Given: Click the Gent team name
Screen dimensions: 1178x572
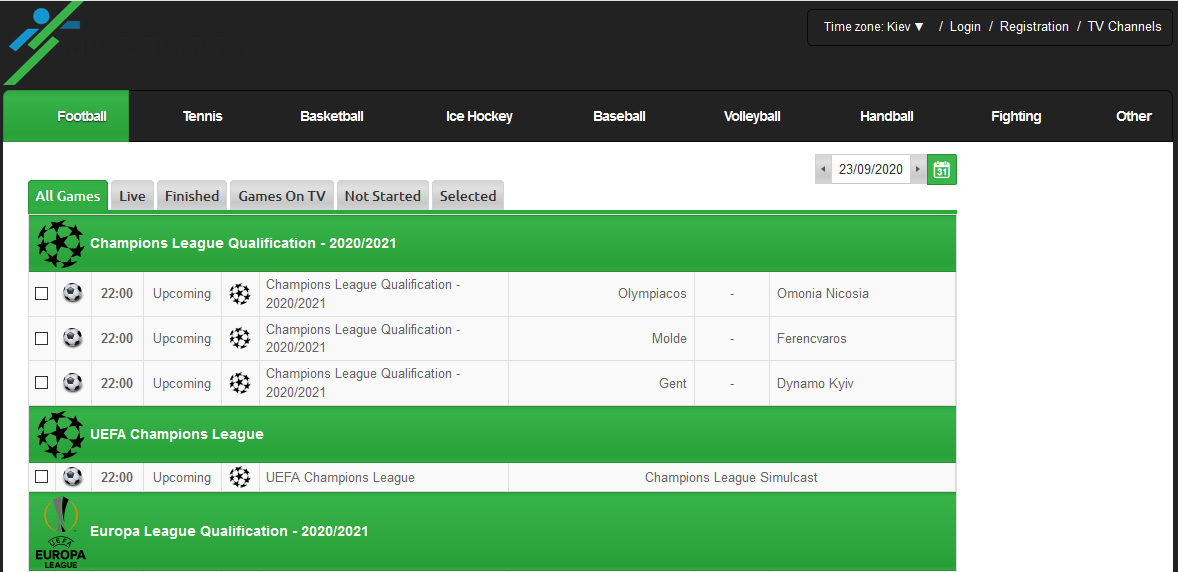Looking at the screenshot, I should point(673,383).
